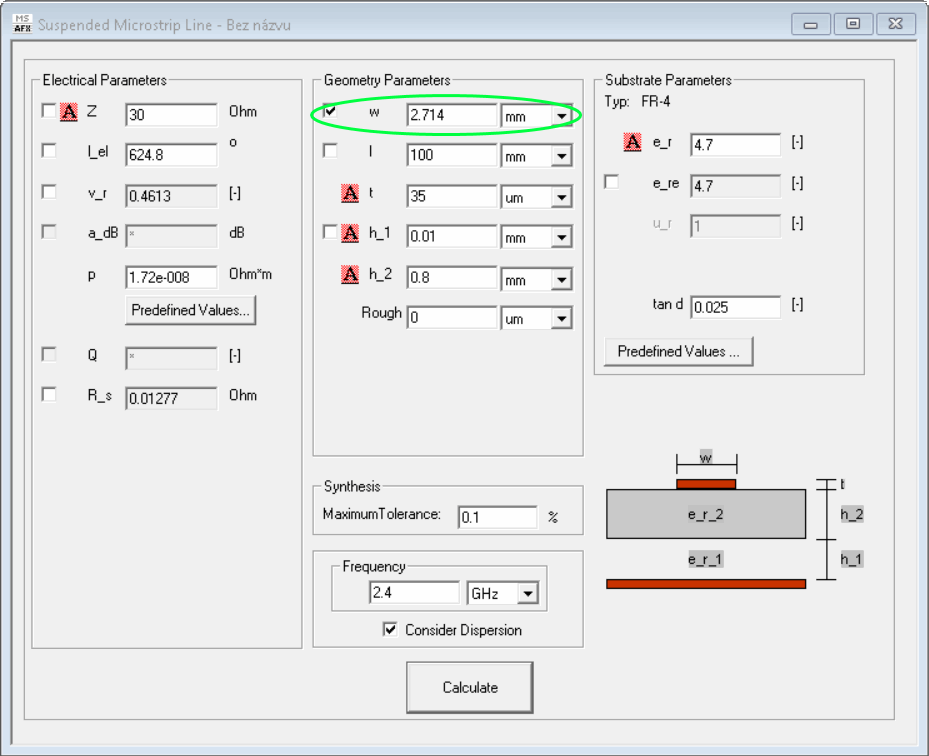The height and width of the screenshot is (756, 929).
Task: Disable the Consider Dispersion checkbox
Action: pyautogui.click(x=390, y=630)
